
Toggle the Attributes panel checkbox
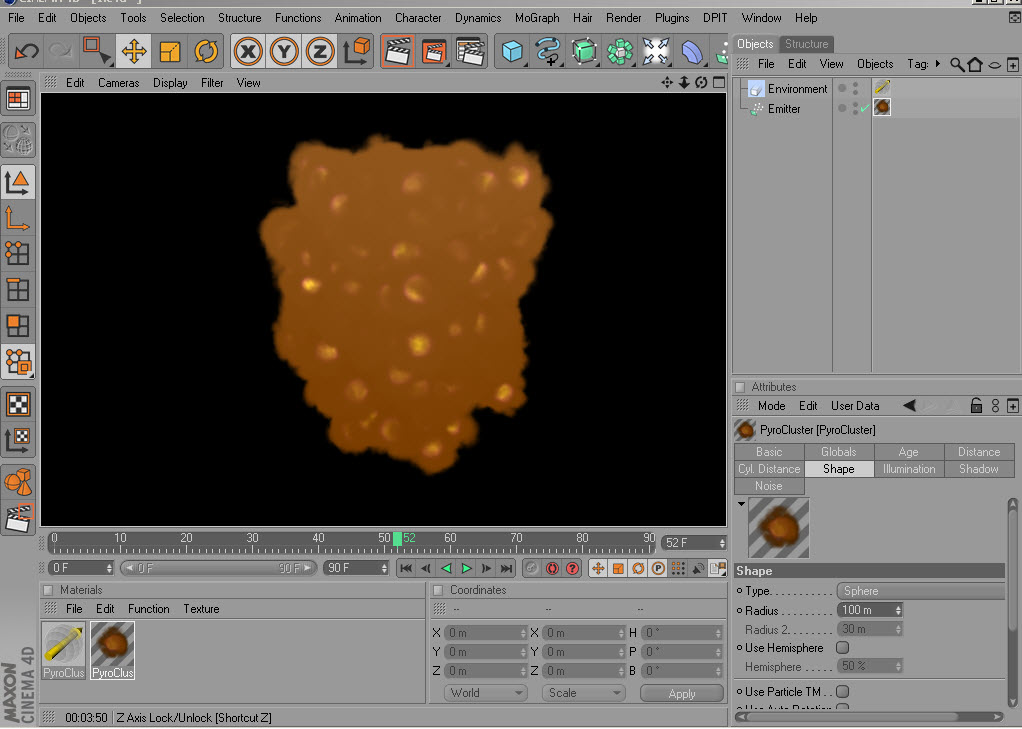click(740, 387)
